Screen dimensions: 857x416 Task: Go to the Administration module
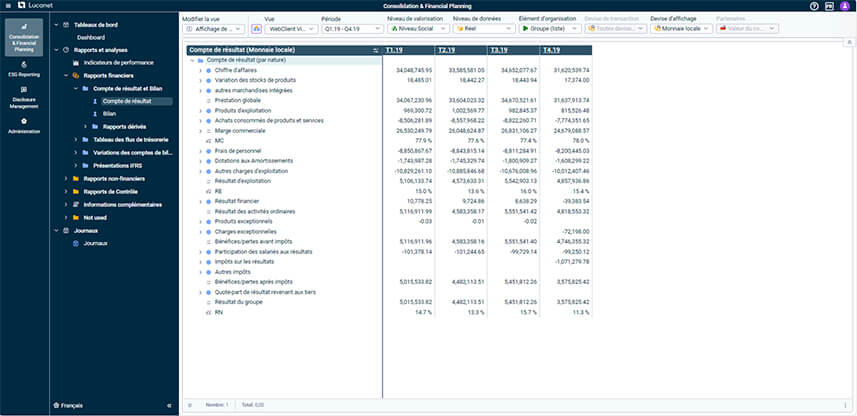pos(24,126)
